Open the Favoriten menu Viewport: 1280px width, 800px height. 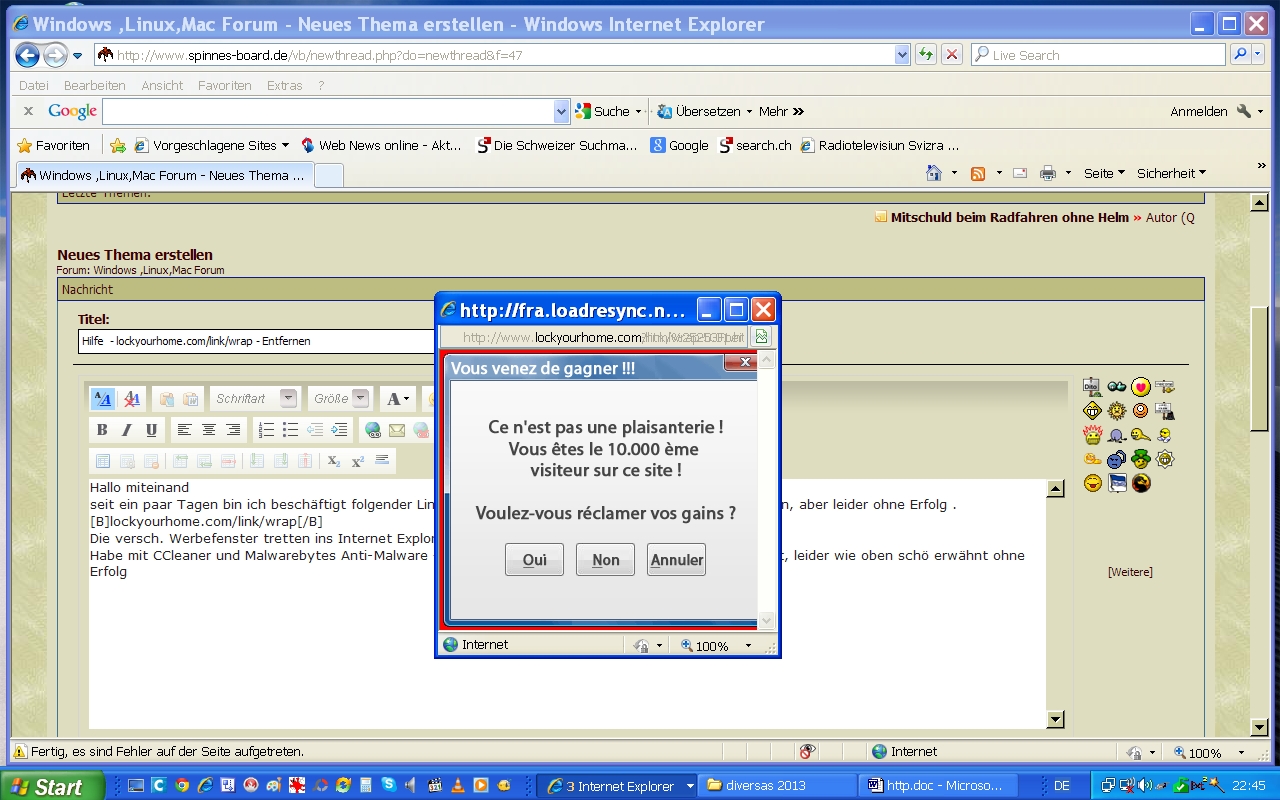click(224, 85)
